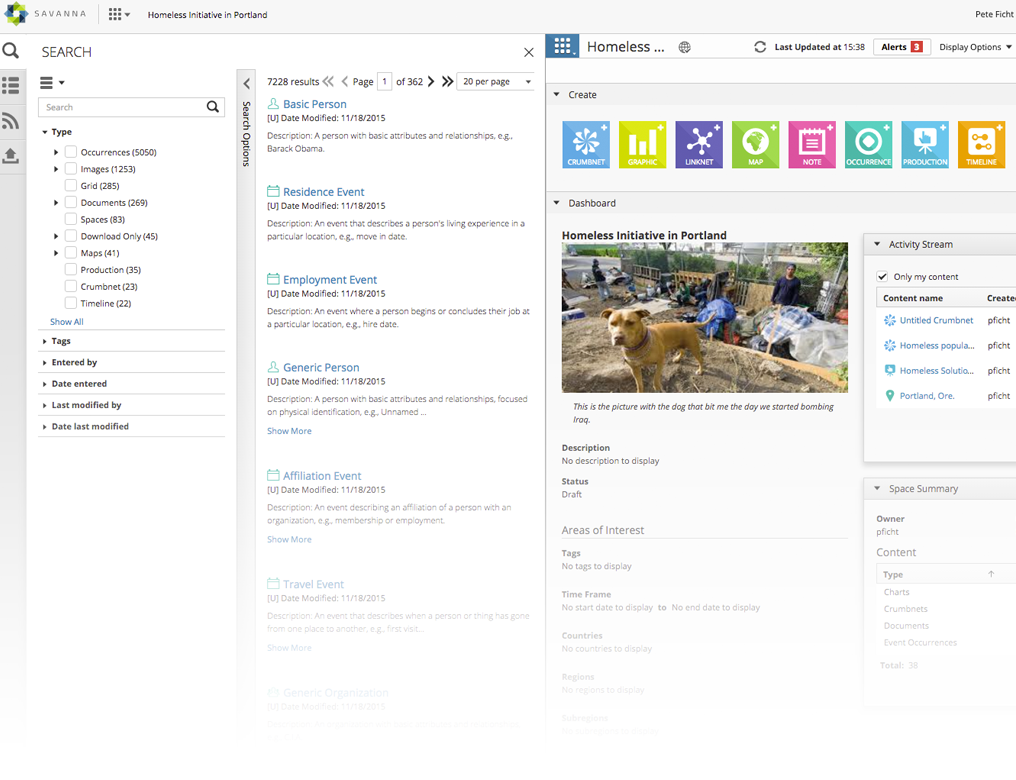The image size is (1016, 780).
Task: Check the Grid (285) checkbox
Action: 71,185
